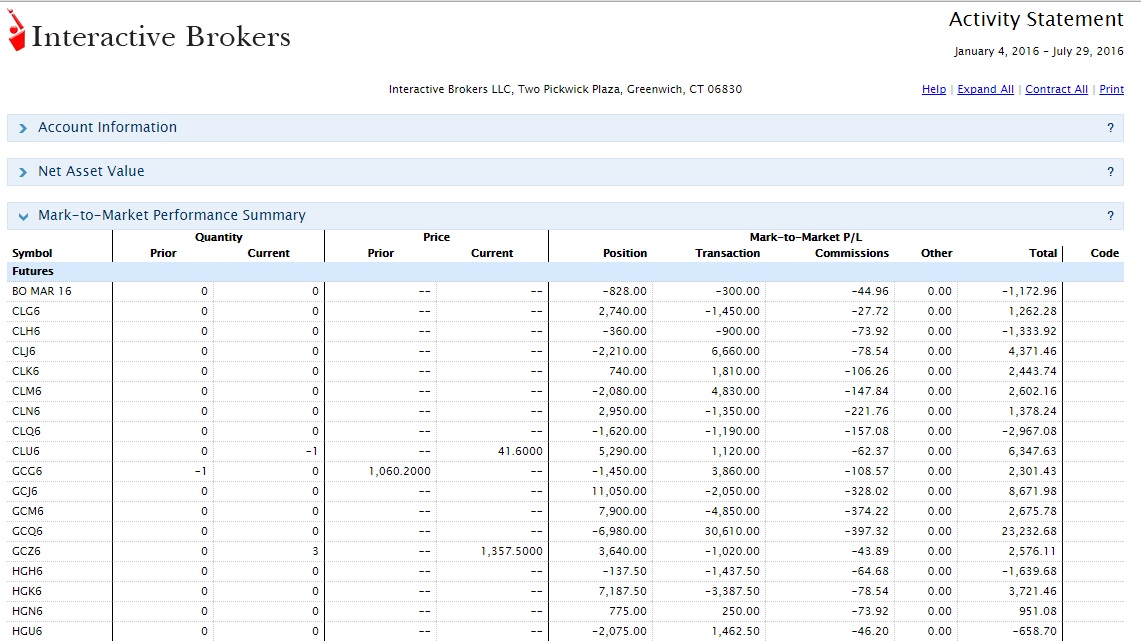Select the CLU6 symbol
The width and height of the screenshot is (1141, 641).
[25, 451]
